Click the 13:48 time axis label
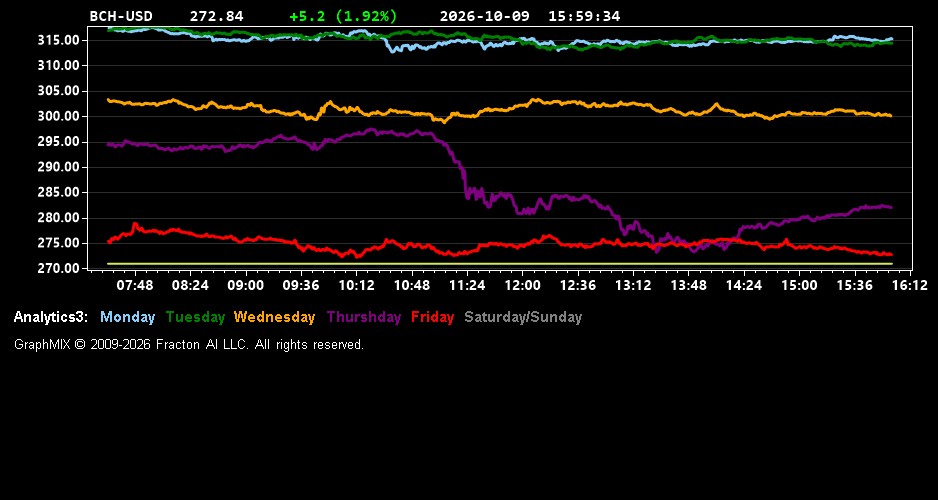 pyautogui.click(x=689, y=285)
